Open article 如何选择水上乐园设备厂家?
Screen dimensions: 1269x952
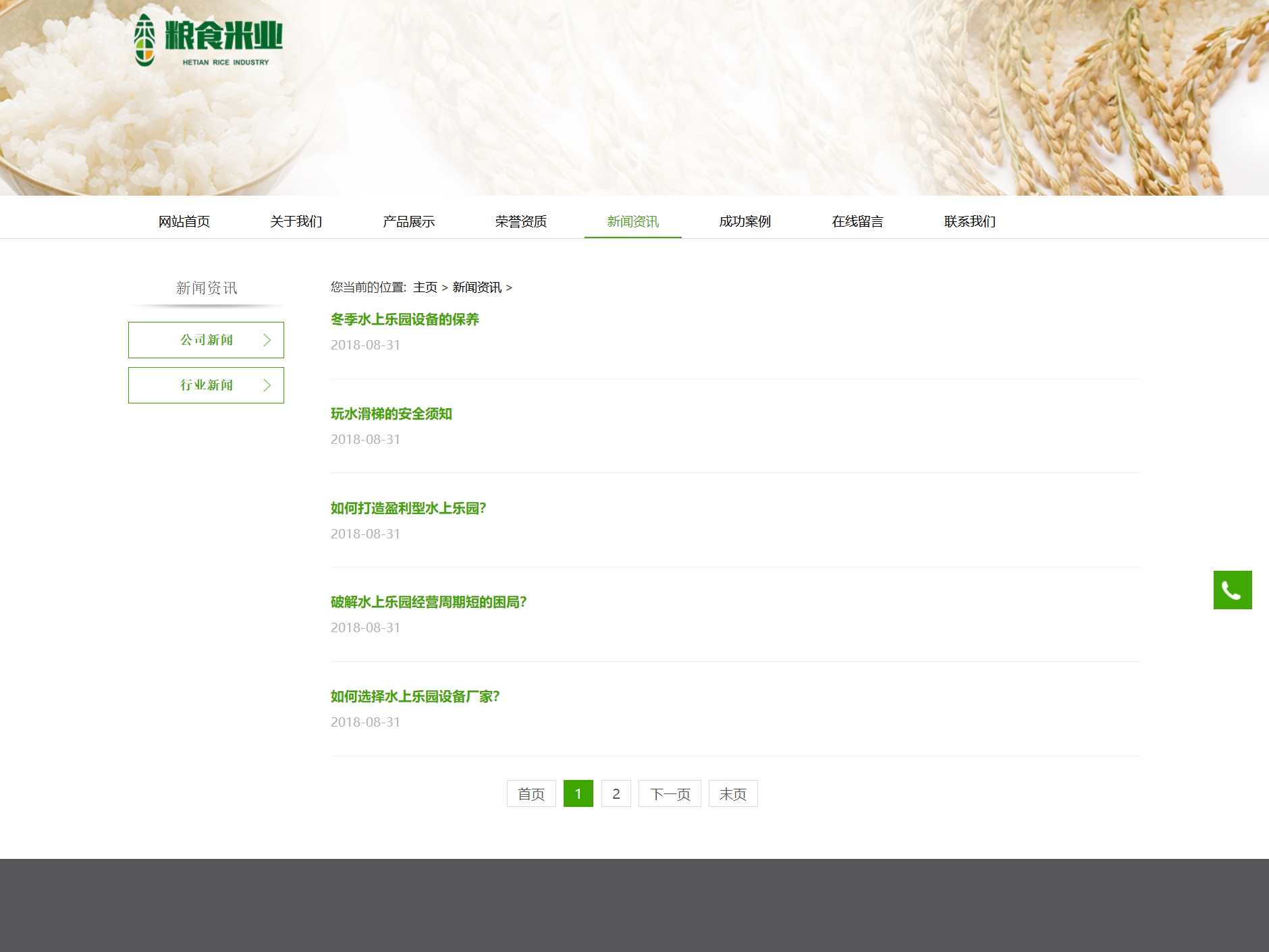[415, 697]
